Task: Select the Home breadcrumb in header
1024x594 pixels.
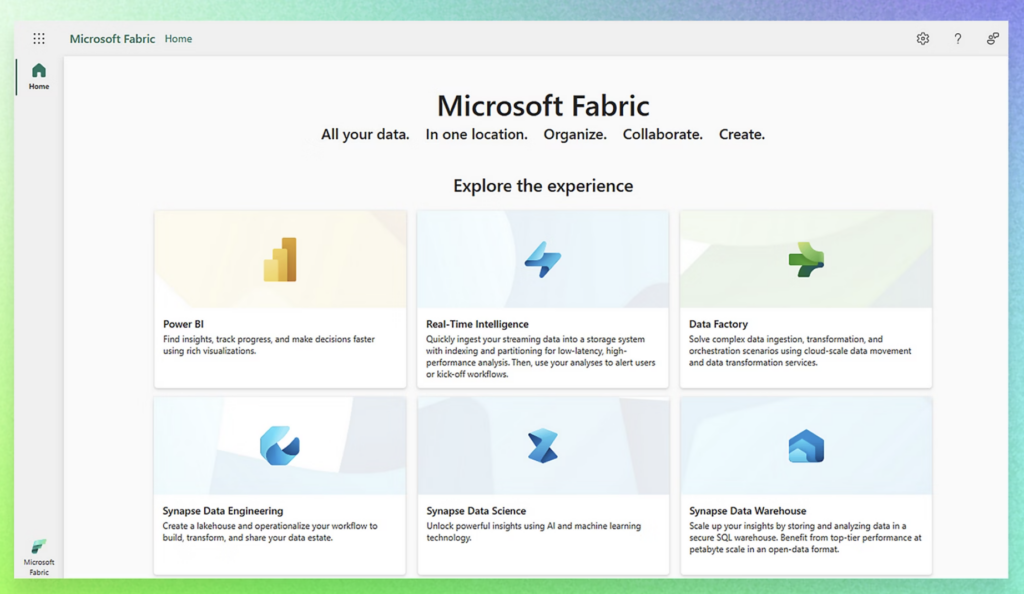Action: 178,39
